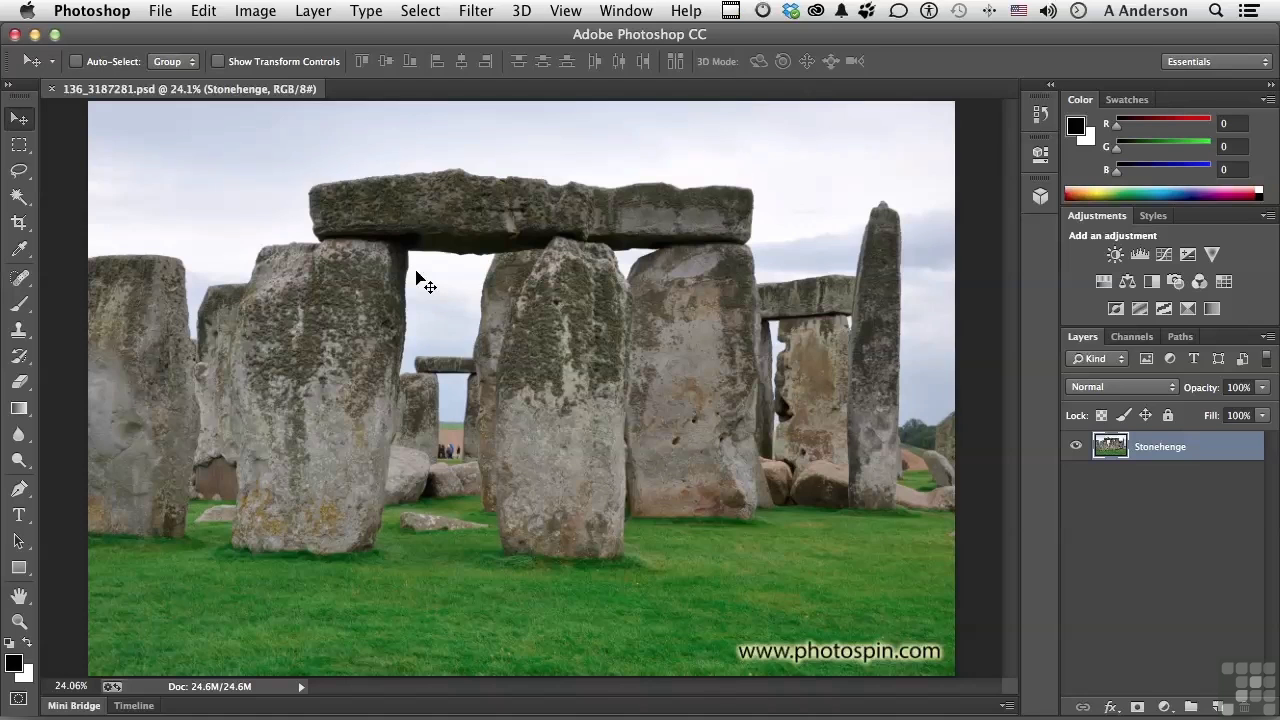
Task: Open the Auto-Select Group dropdown
Action: (174, 62)
